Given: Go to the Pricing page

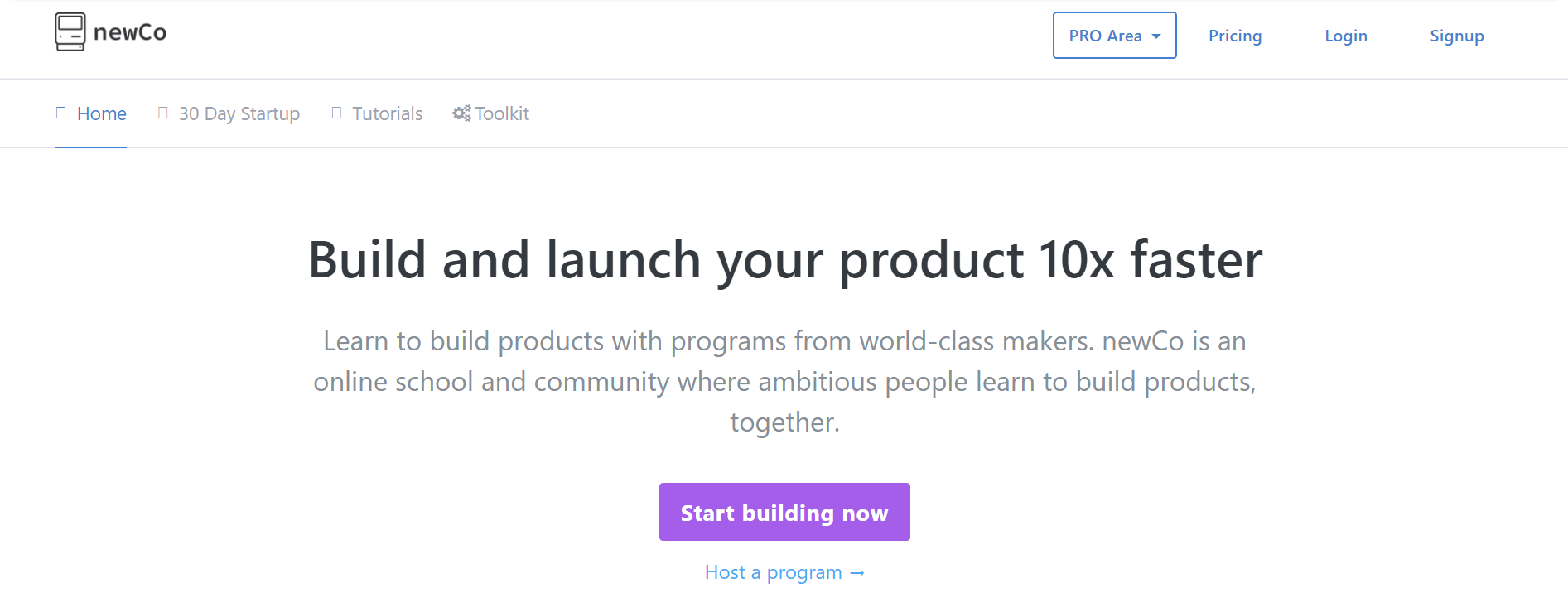Looking at the screenshot, I should (1235, 36).
